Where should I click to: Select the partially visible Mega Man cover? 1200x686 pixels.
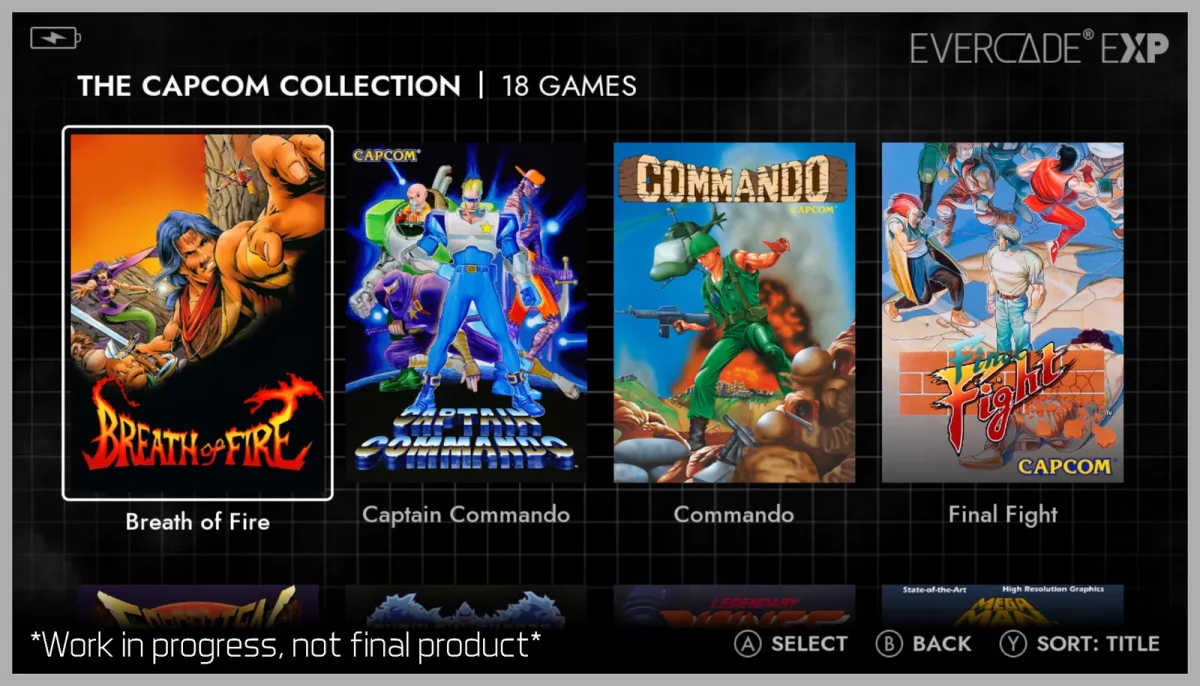[x=1003, y=606]
